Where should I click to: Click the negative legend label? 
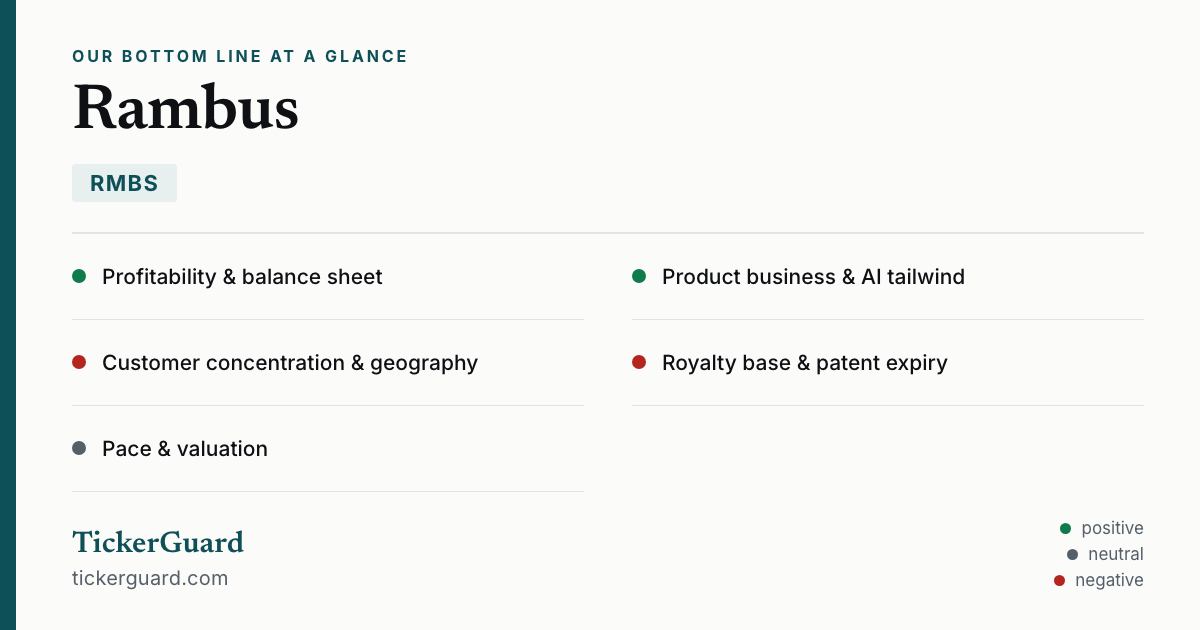[x=1109, y=580]
